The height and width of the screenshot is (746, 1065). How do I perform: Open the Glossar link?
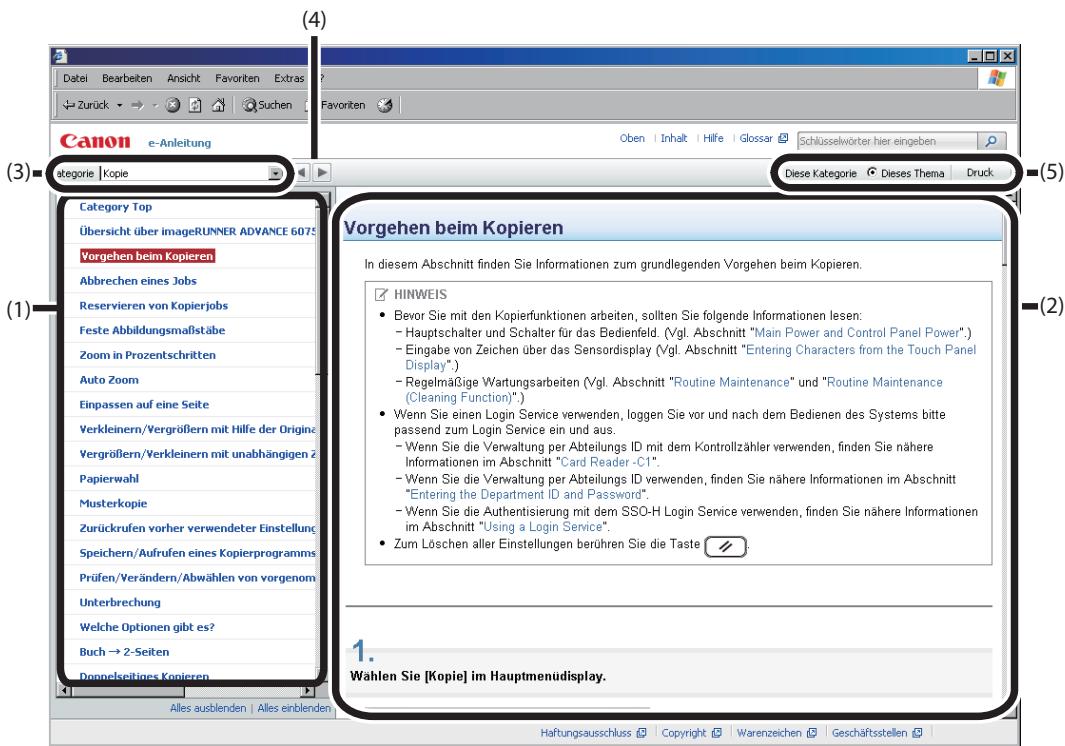click(x=756, y=138)
